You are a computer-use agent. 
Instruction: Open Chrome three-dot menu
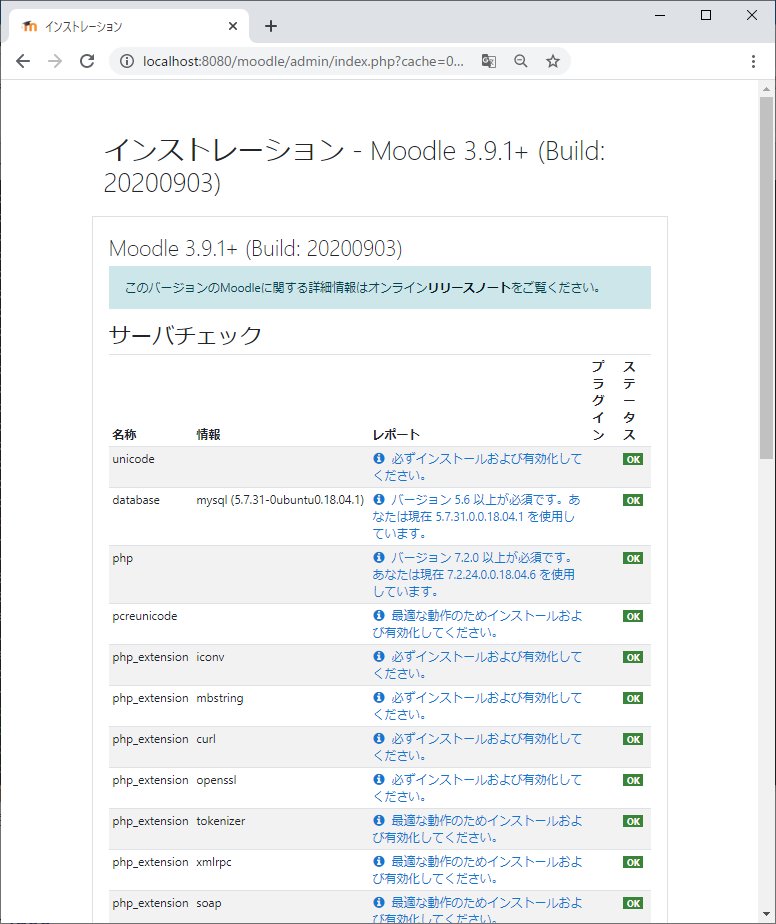[x=753, y=61]
